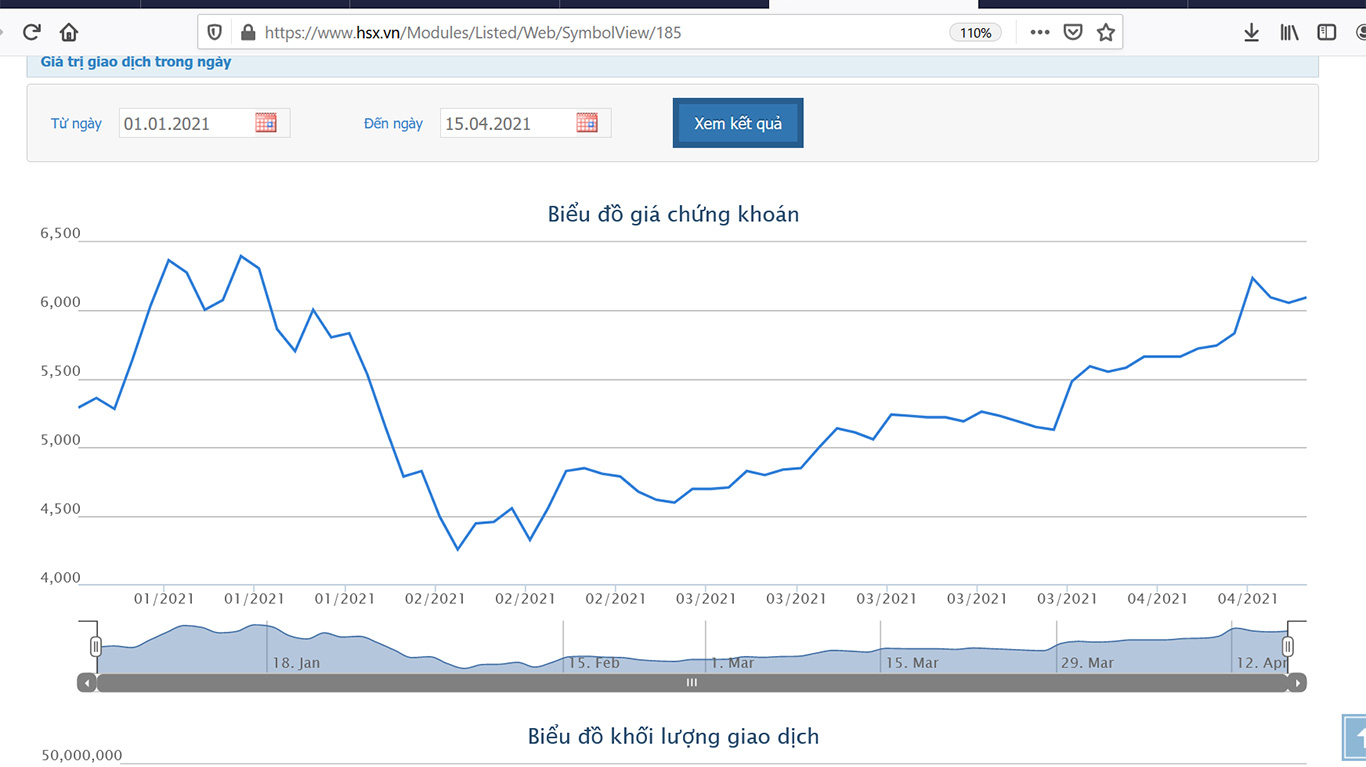The height and width of the screenshot is (767, 1366).
Task: Click the chart scrollbar right arrow
Action: 1297,683
